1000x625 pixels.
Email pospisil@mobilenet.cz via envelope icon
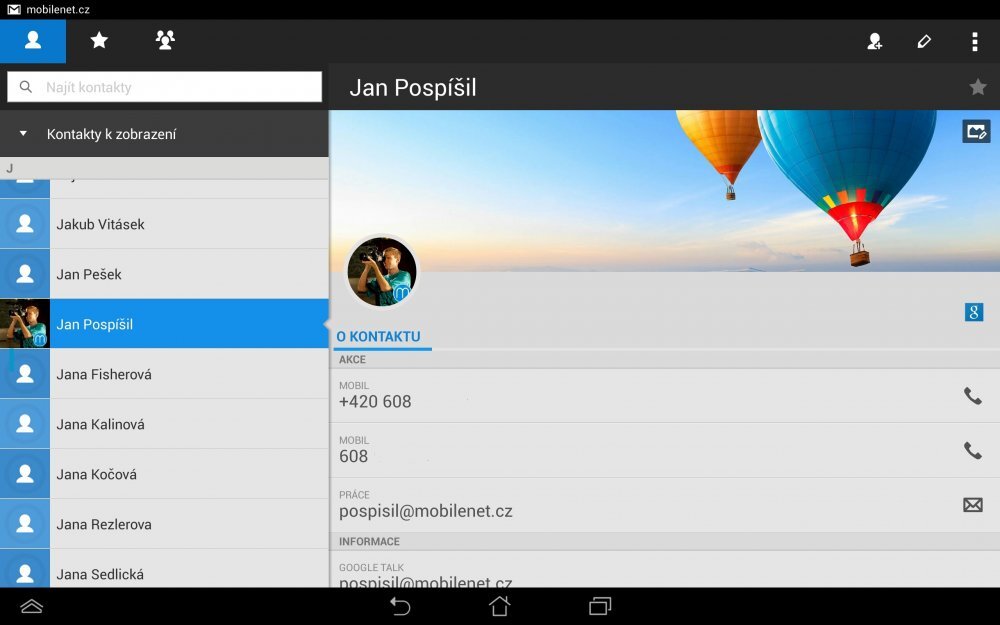[x=973, y=505]
